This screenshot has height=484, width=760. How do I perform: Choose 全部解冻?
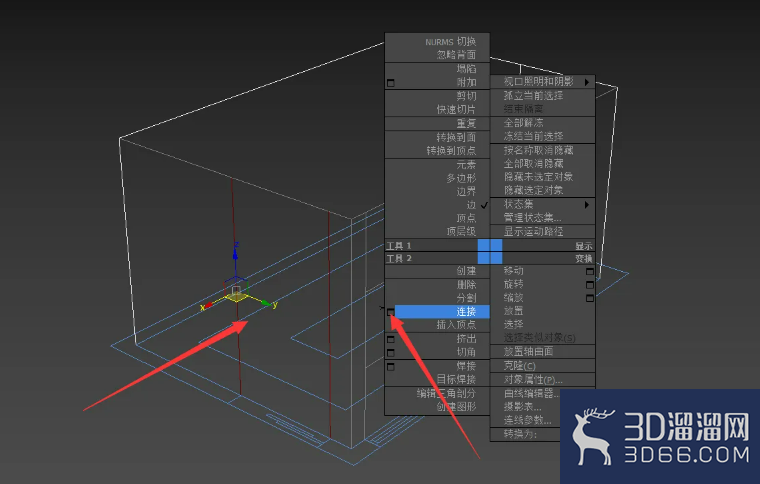(x=523, y=123)
